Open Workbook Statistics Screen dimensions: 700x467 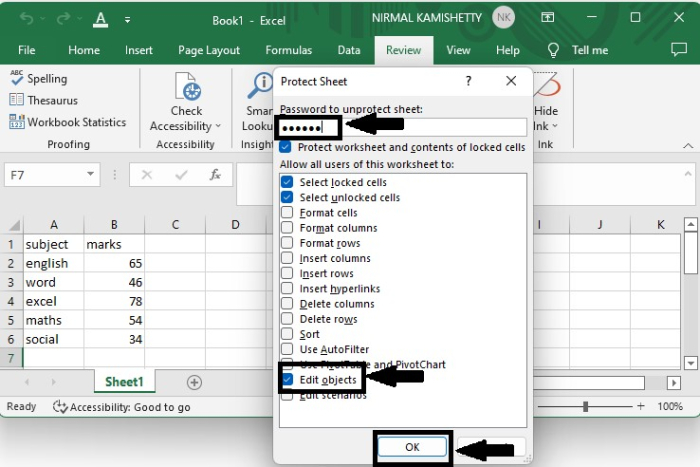coord(68,122)
